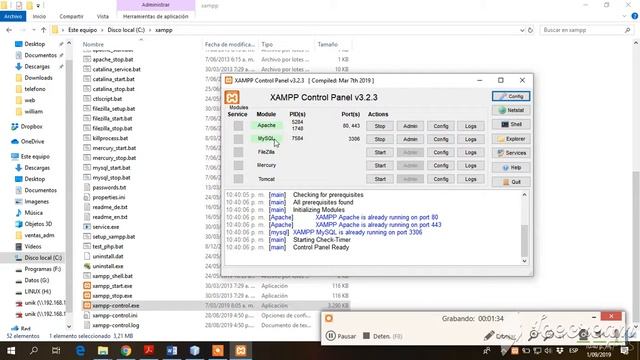Screen dimensions: 640x360
Task: Pause the screen recording with Pausar
Action: tap(341, 336)
